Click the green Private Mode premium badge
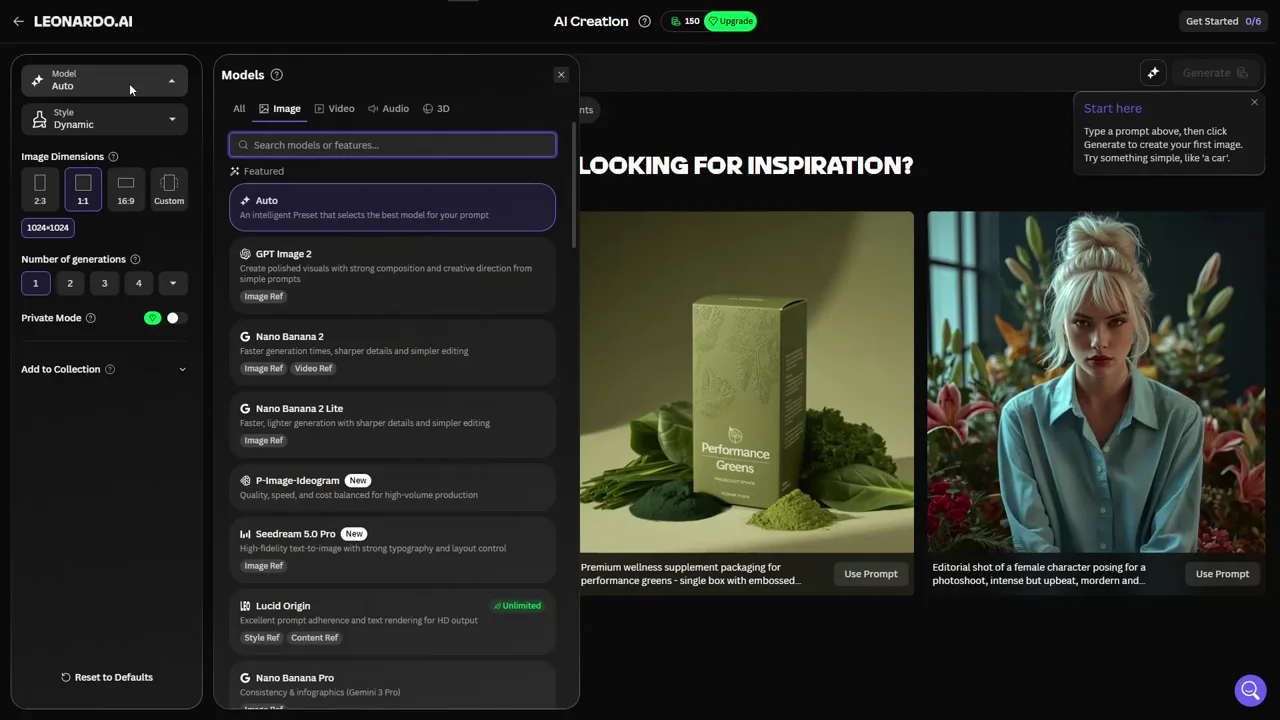Screen dimensions: 1280x720 coord(152,318)
